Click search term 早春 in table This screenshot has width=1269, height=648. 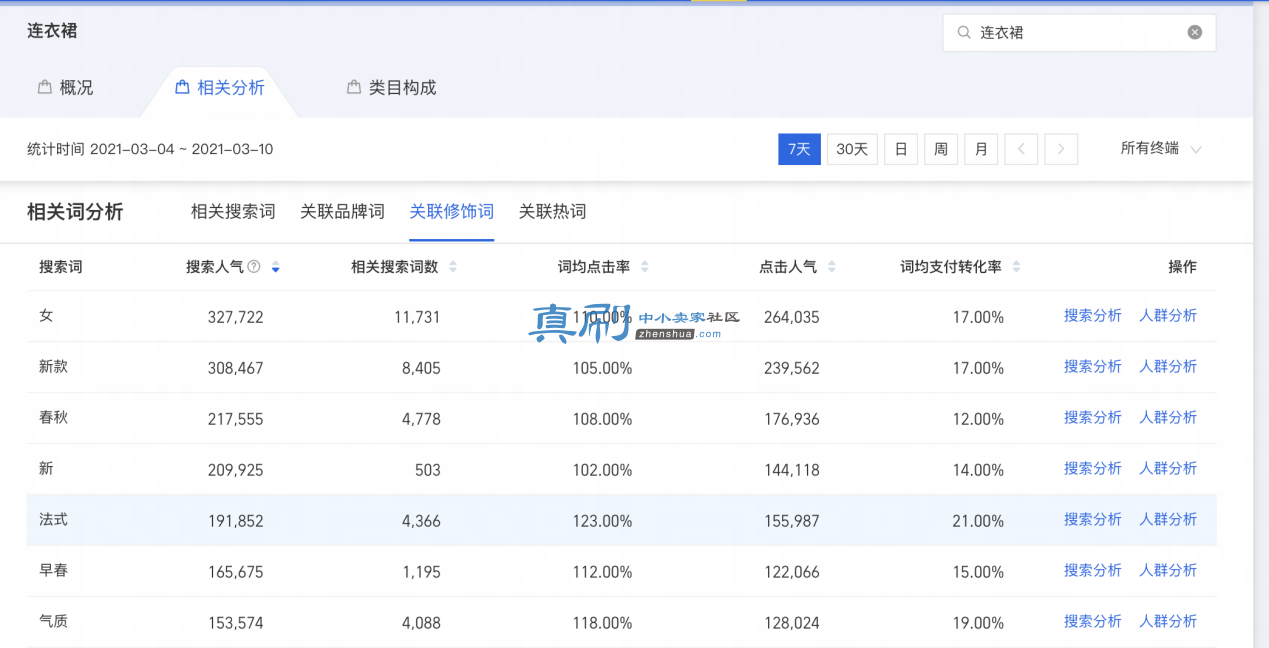pos(53,571)
